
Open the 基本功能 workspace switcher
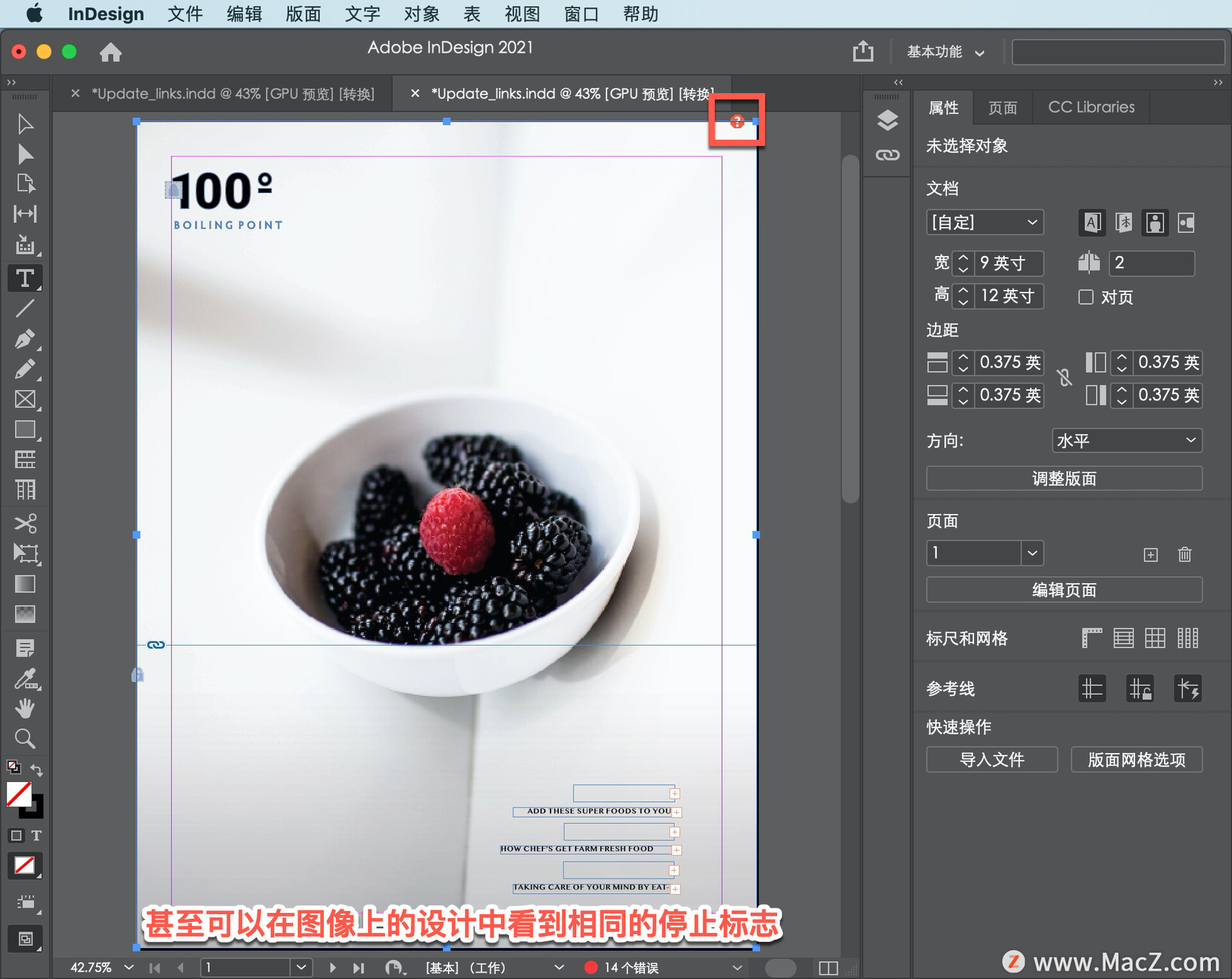(x=945, y=52)
